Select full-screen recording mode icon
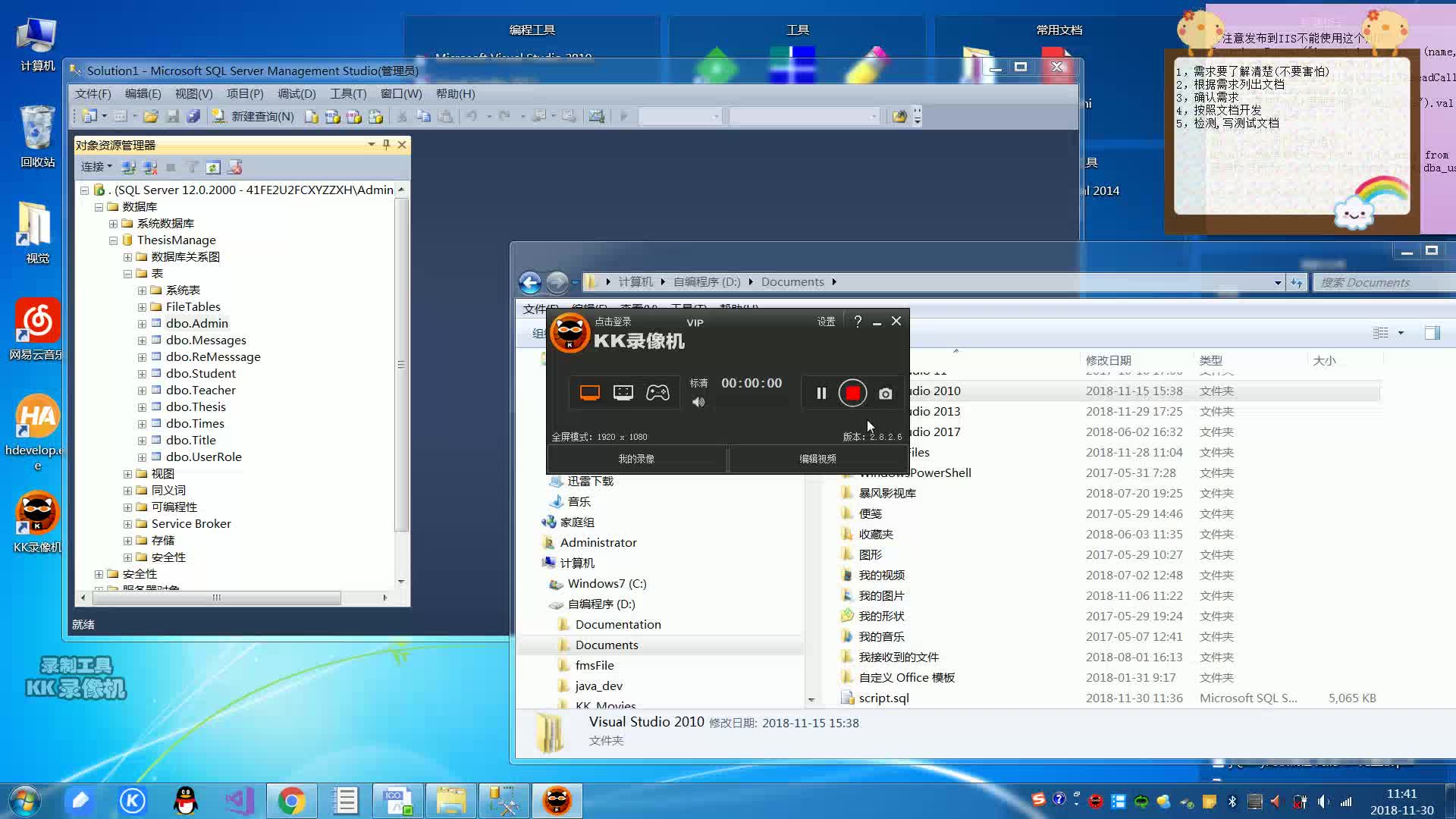The height and width of the screenshot is (819, 1456). coord(589,392)
